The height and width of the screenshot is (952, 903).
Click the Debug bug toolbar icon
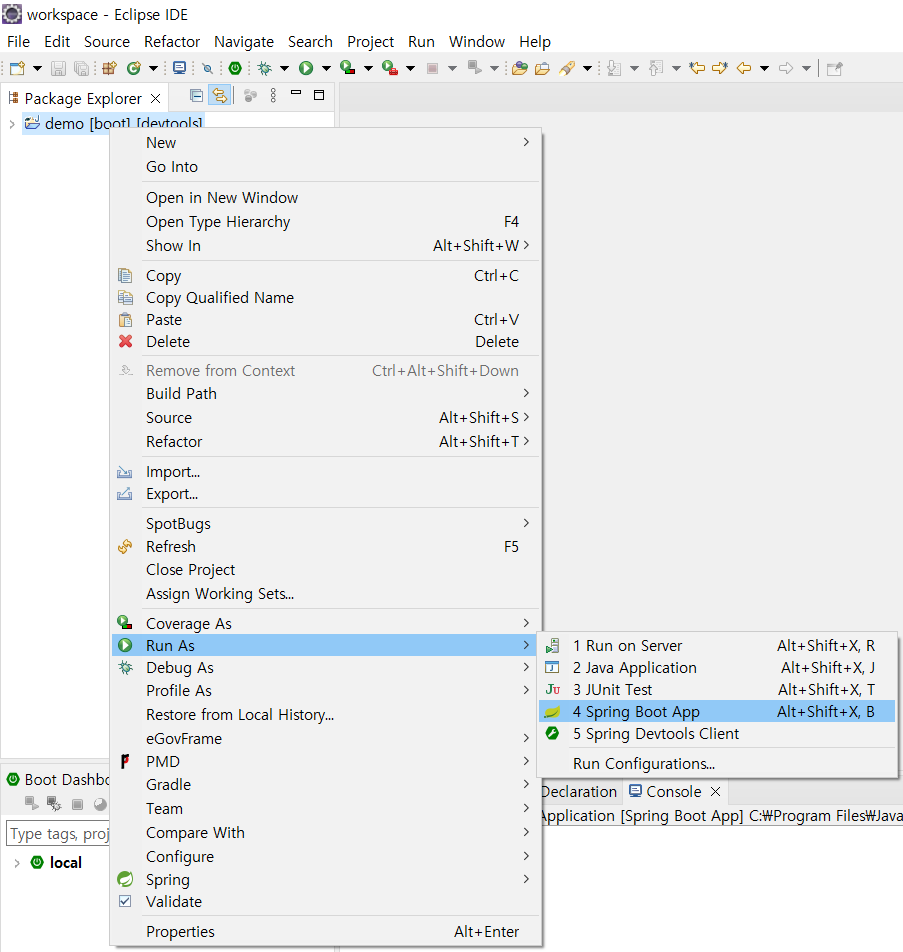point(265,68)
